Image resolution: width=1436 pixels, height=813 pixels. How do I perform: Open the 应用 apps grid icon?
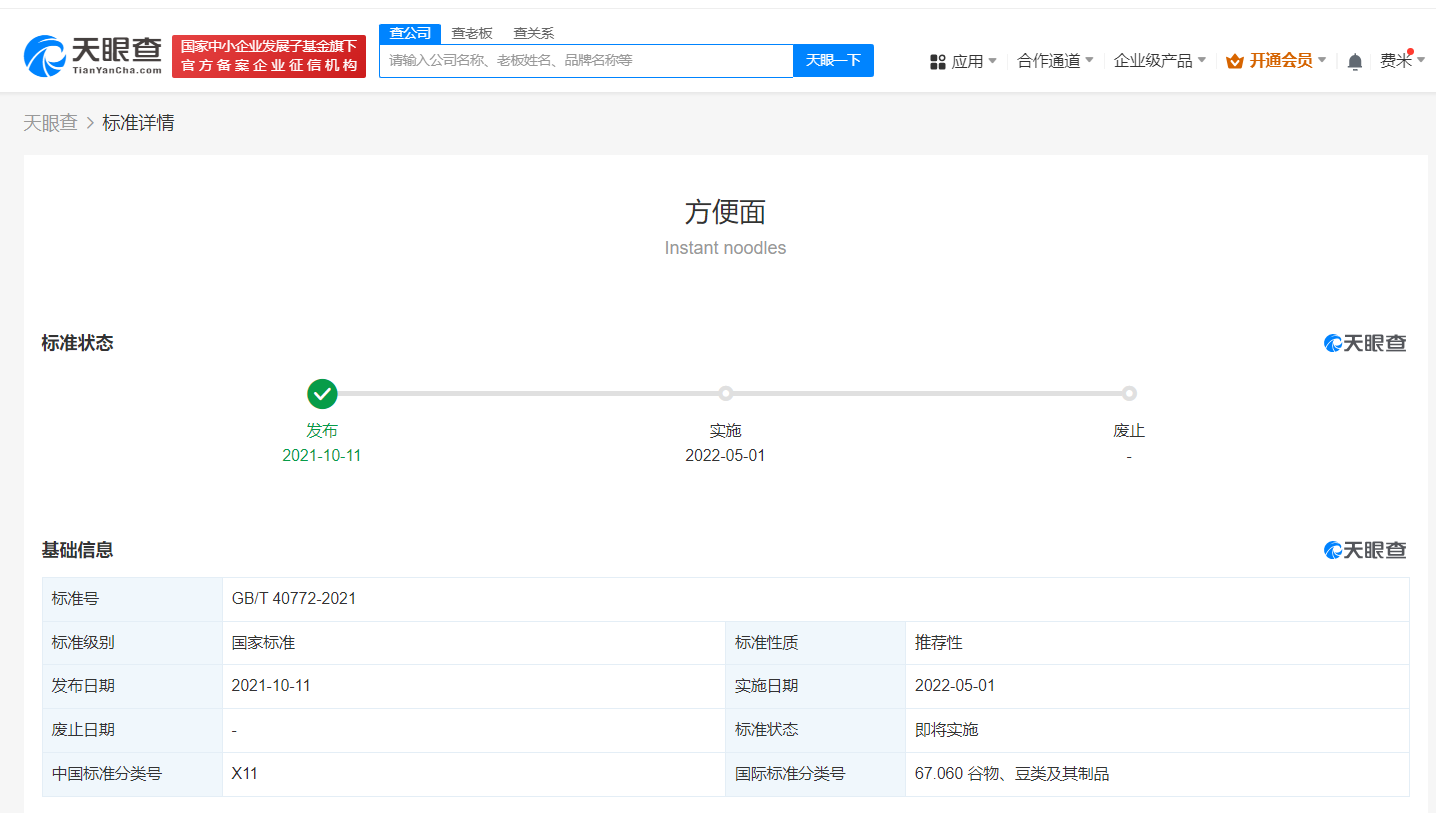click(938, 60)
